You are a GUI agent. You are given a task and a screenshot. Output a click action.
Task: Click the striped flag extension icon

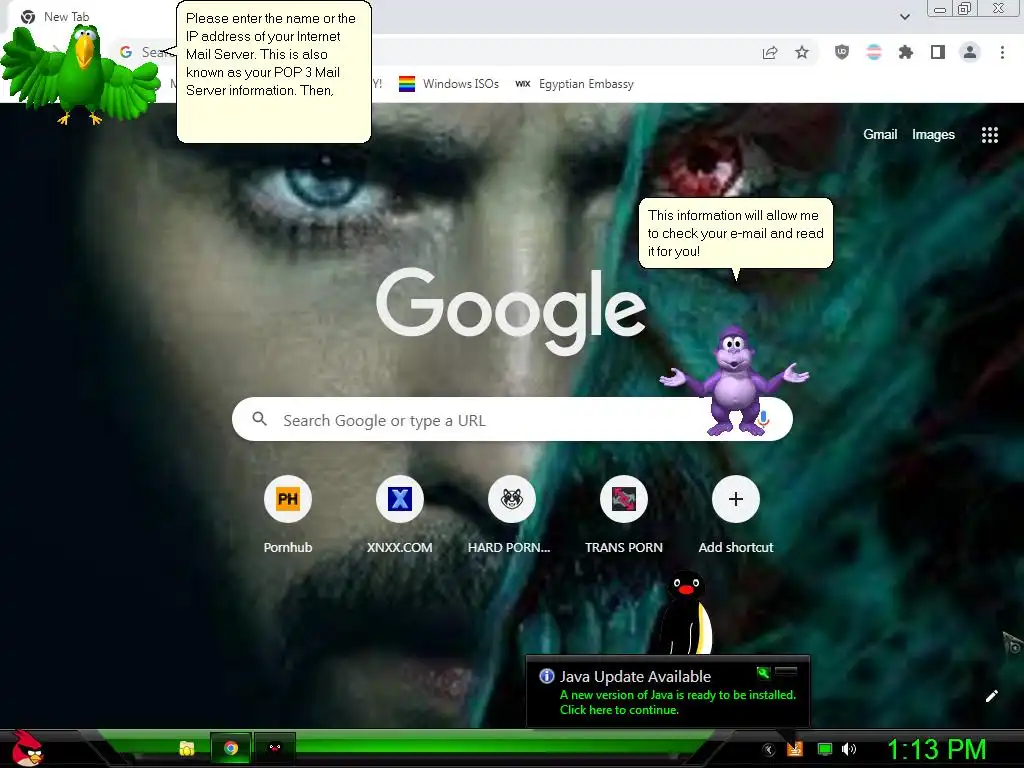(874, 52)
